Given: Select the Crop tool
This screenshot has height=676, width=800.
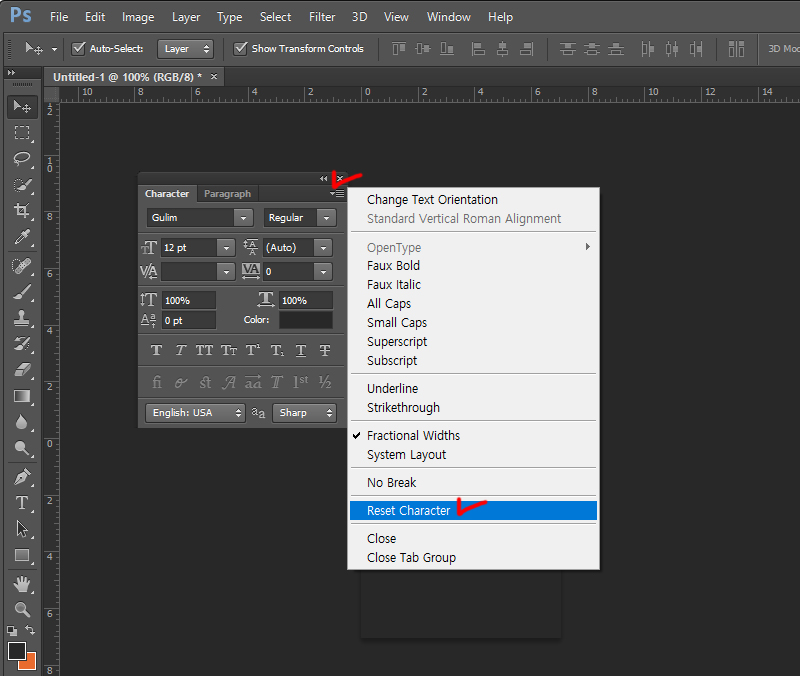Looking at the screenshot, I should (x=22, y=211).
